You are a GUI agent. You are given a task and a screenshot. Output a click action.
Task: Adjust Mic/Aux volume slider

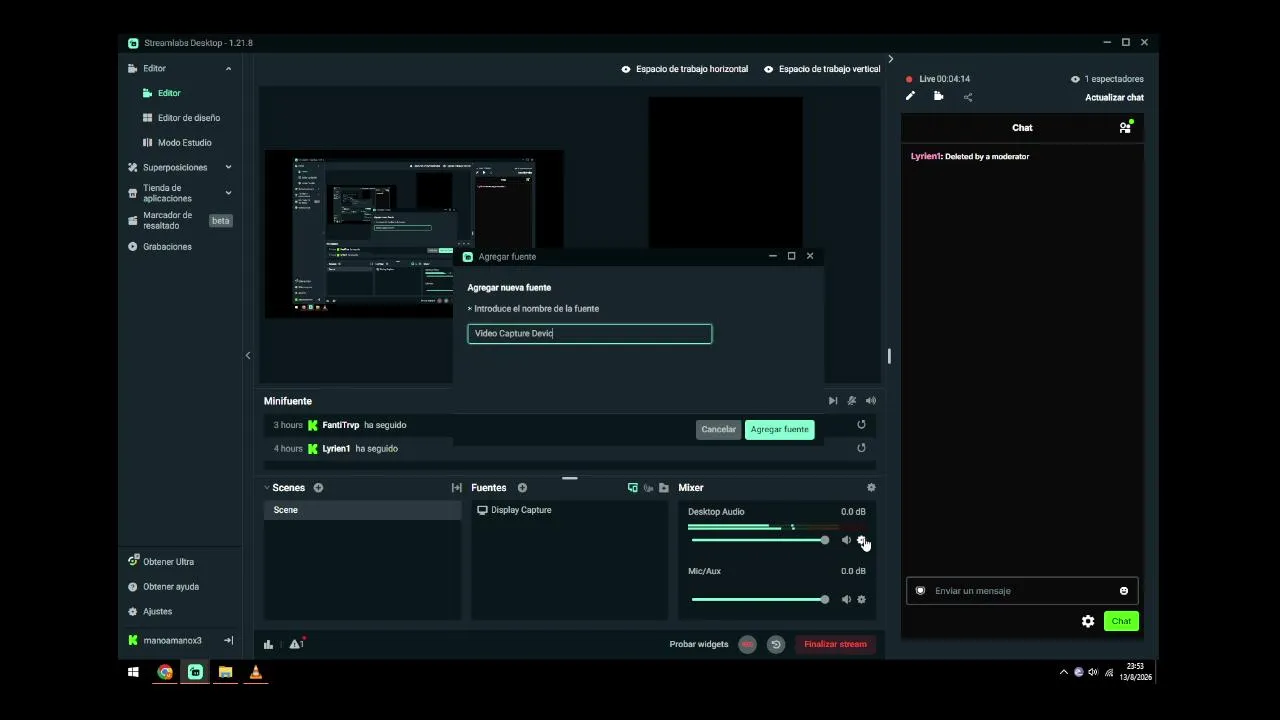click(760, 600)
